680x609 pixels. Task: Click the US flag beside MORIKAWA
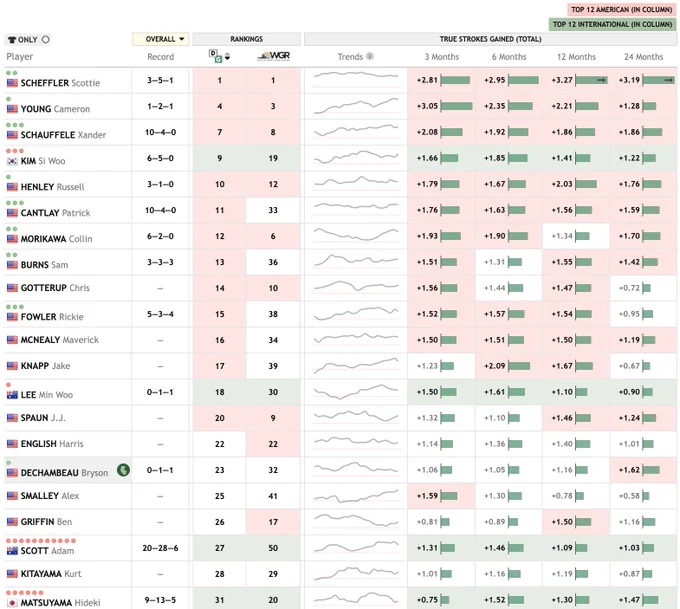(x=12, y=239)
